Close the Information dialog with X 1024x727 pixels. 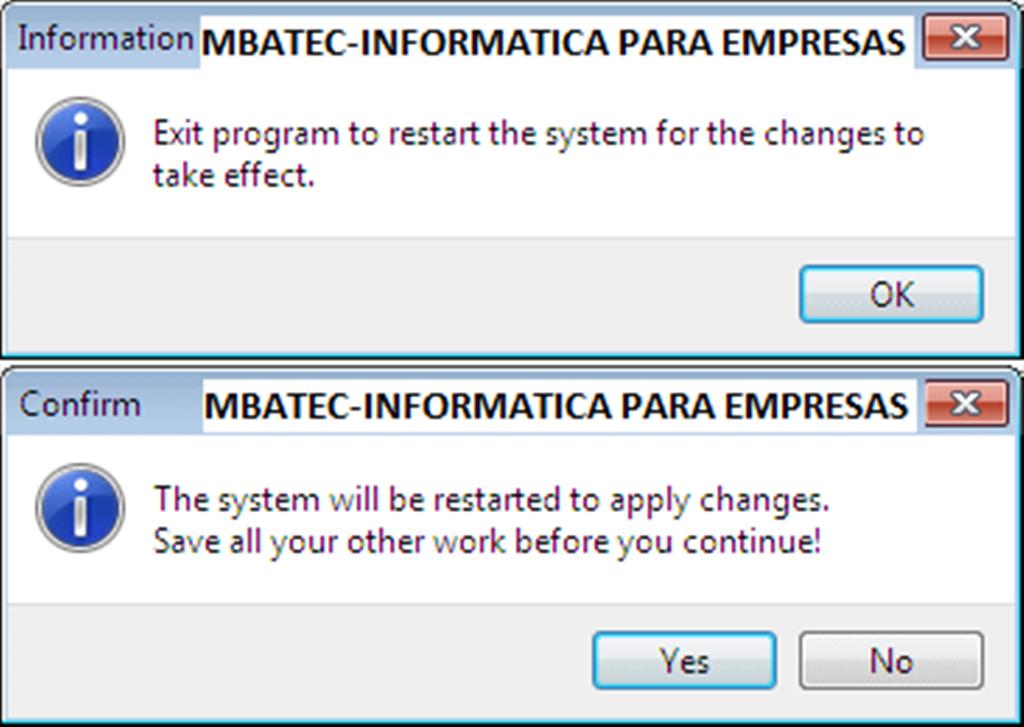click(964, 39)
